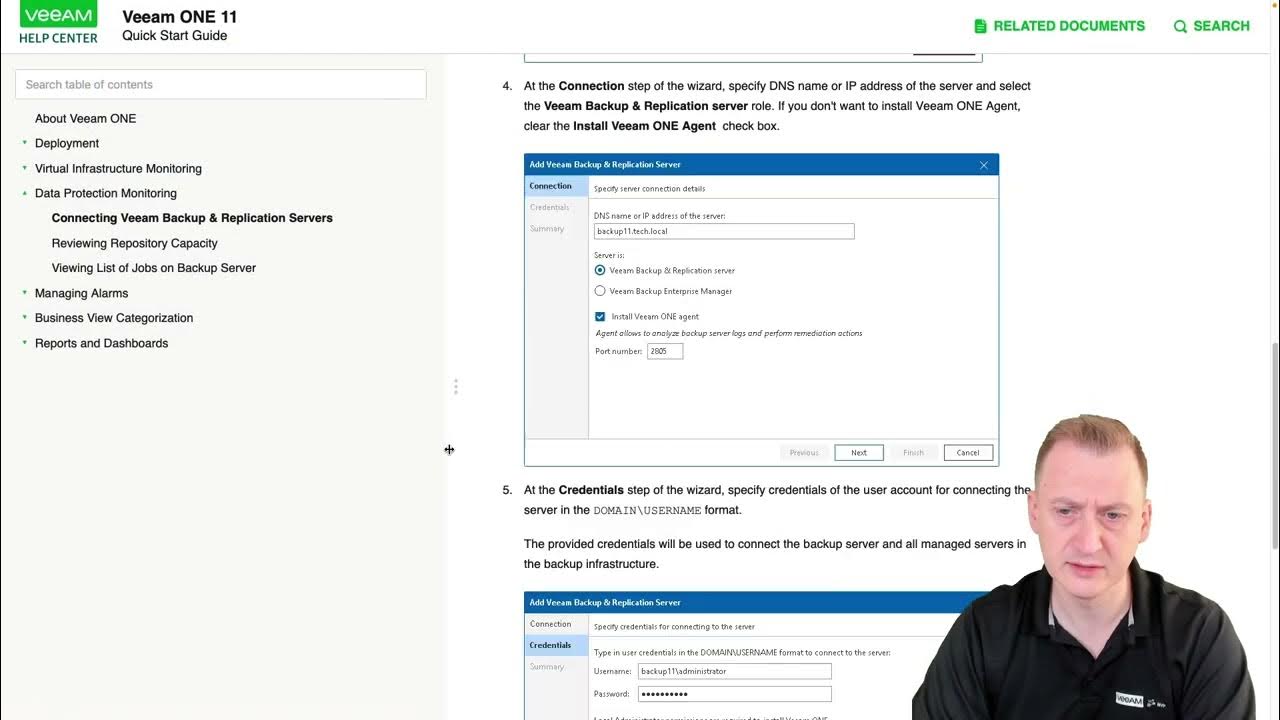Open Viewing List of Jobs on Backup Server
1280x720 pixels.
(x=154, y=268)
